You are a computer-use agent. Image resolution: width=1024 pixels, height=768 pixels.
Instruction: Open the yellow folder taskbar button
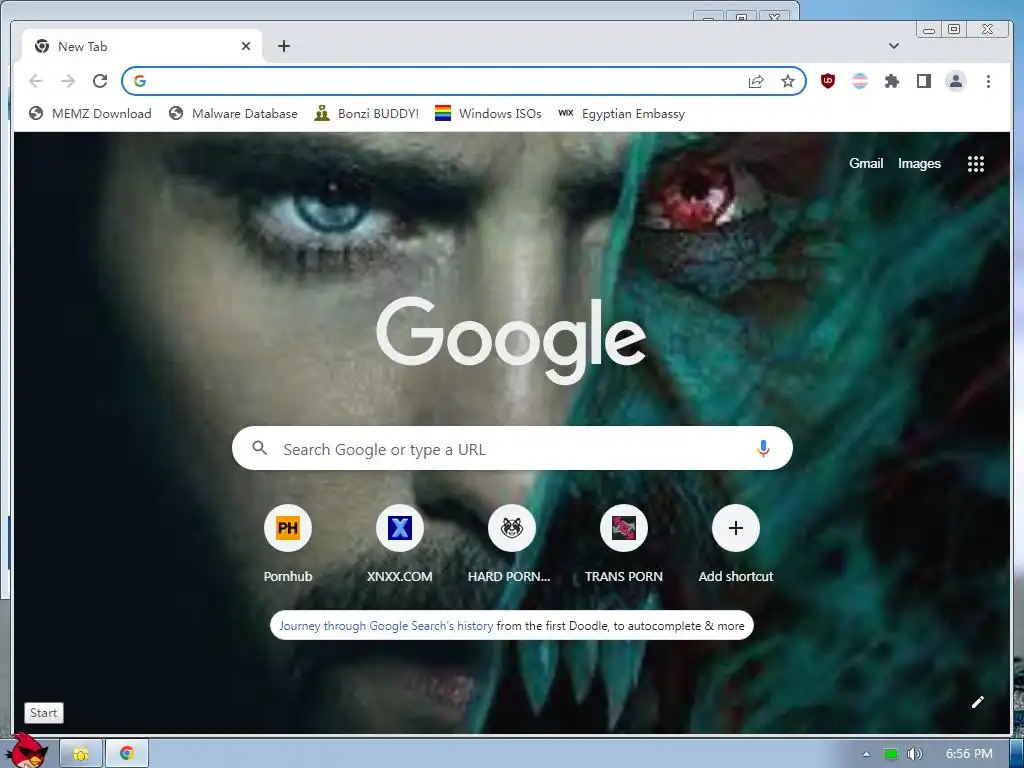[x=81, y=754]
